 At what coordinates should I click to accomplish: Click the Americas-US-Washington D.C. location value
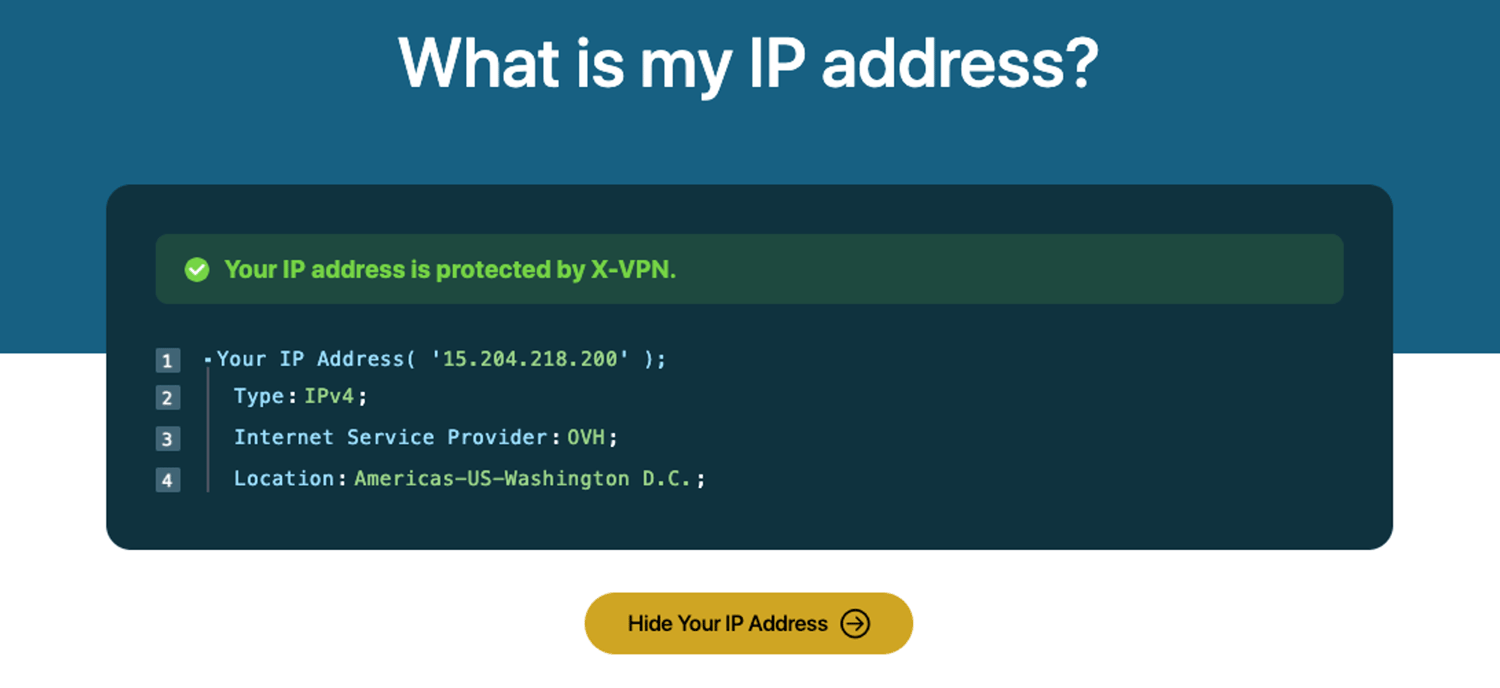523,479
